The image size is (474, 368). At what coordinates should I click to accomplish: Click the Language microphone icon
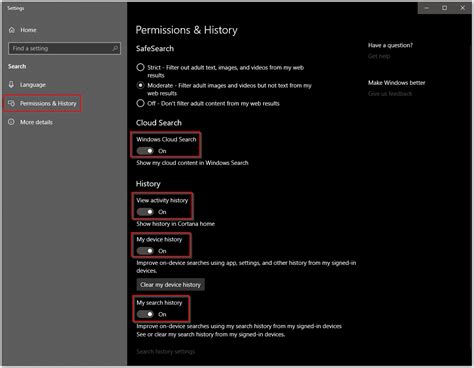pyautogui.click(x=11, y=84)
